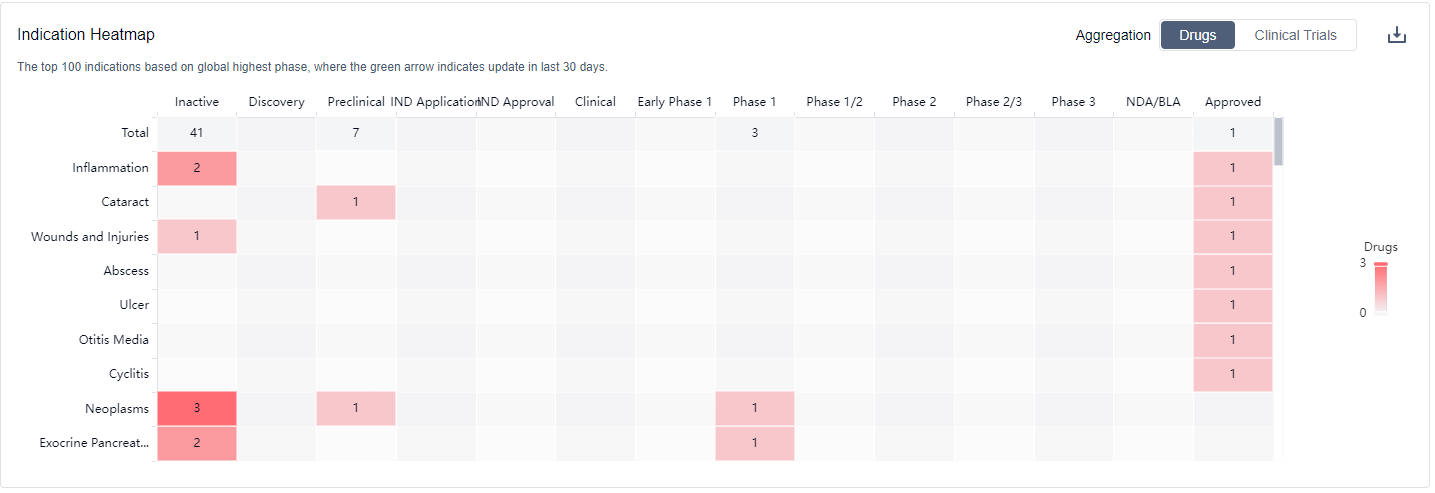The height and width of the screenshot is (493, 1435).
Task: Click the Neoplasms row label
Action: point(117,409)
